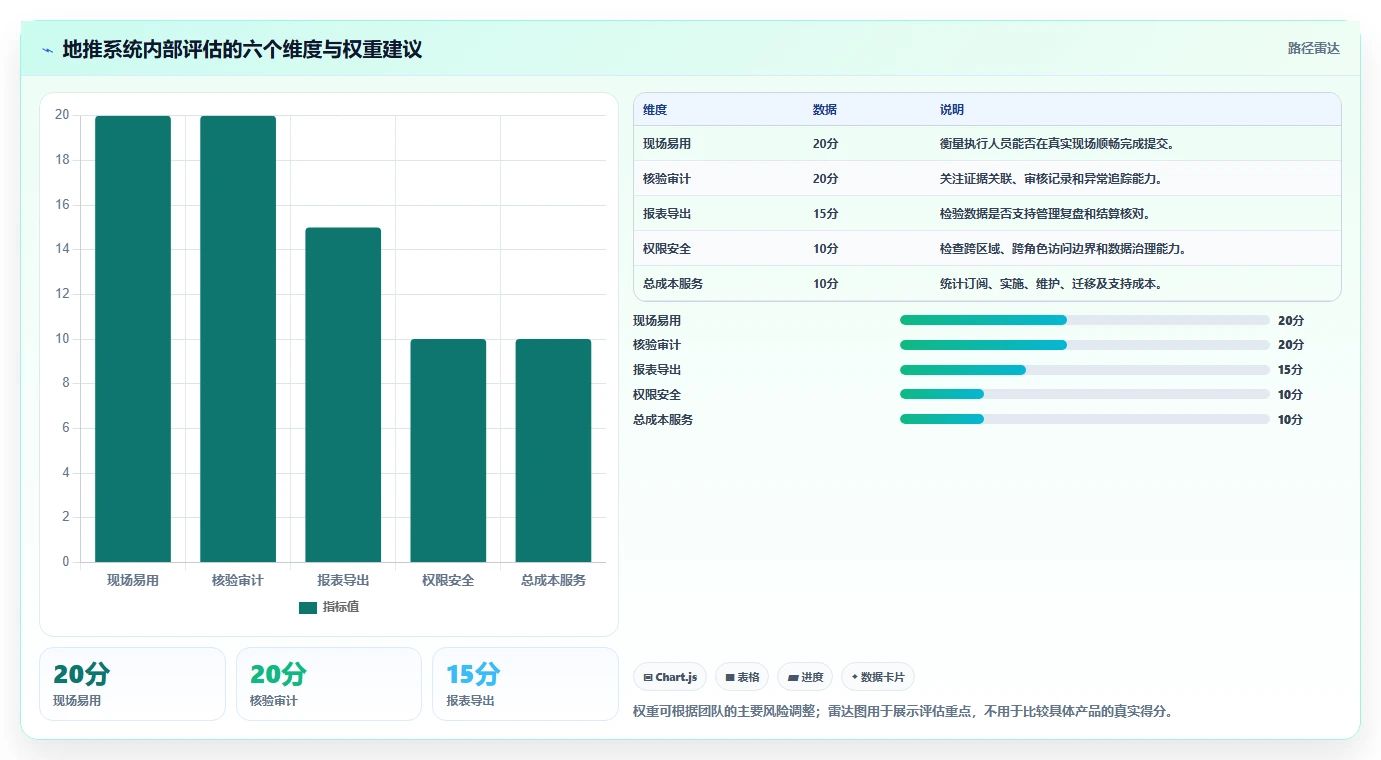1381x760 pixels.
Task: Click 报表导出 in the table
Action: click(x=667, y=214)
